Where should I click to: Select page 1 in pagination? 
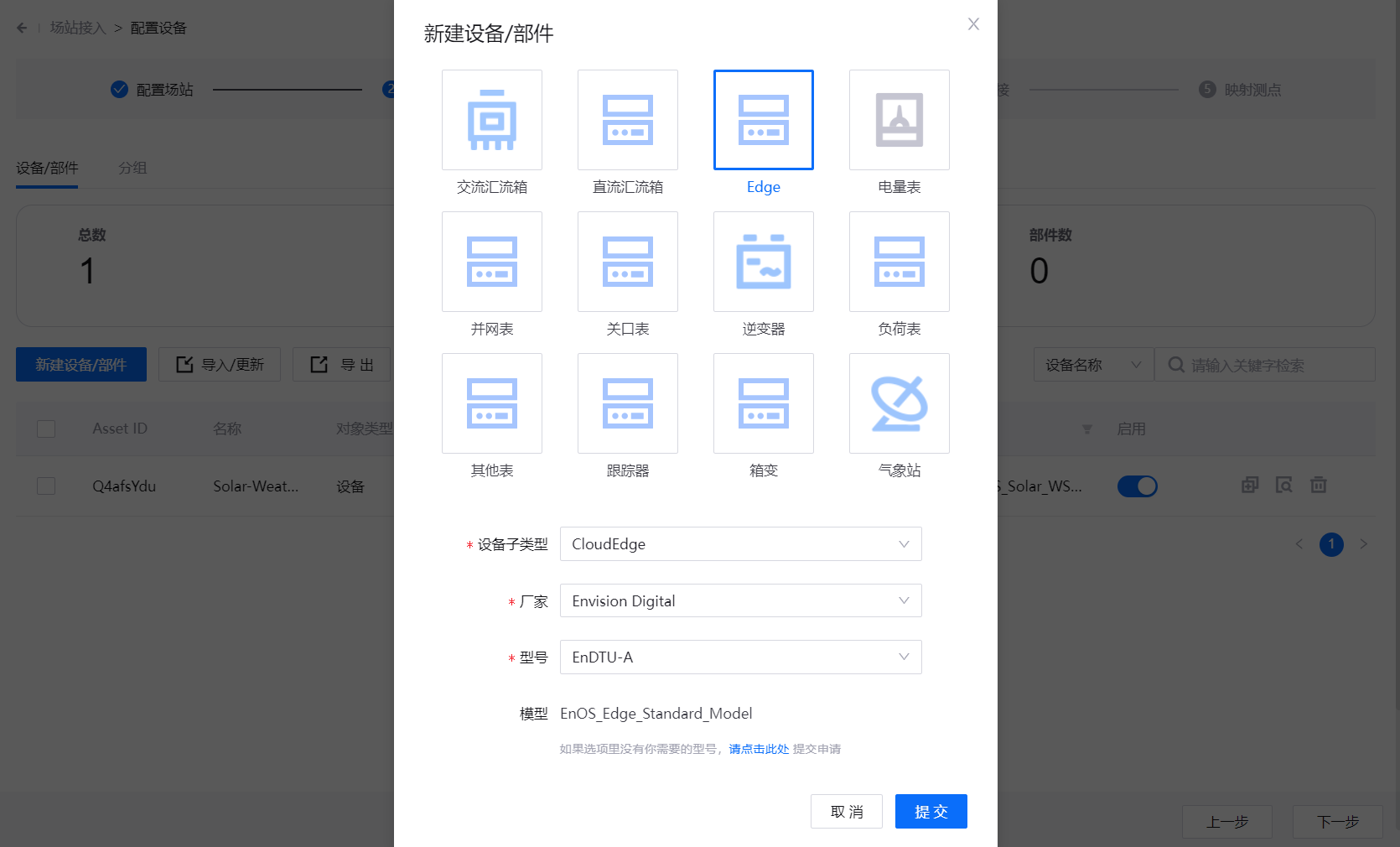pyautogui.click(x=1331, y=544)
